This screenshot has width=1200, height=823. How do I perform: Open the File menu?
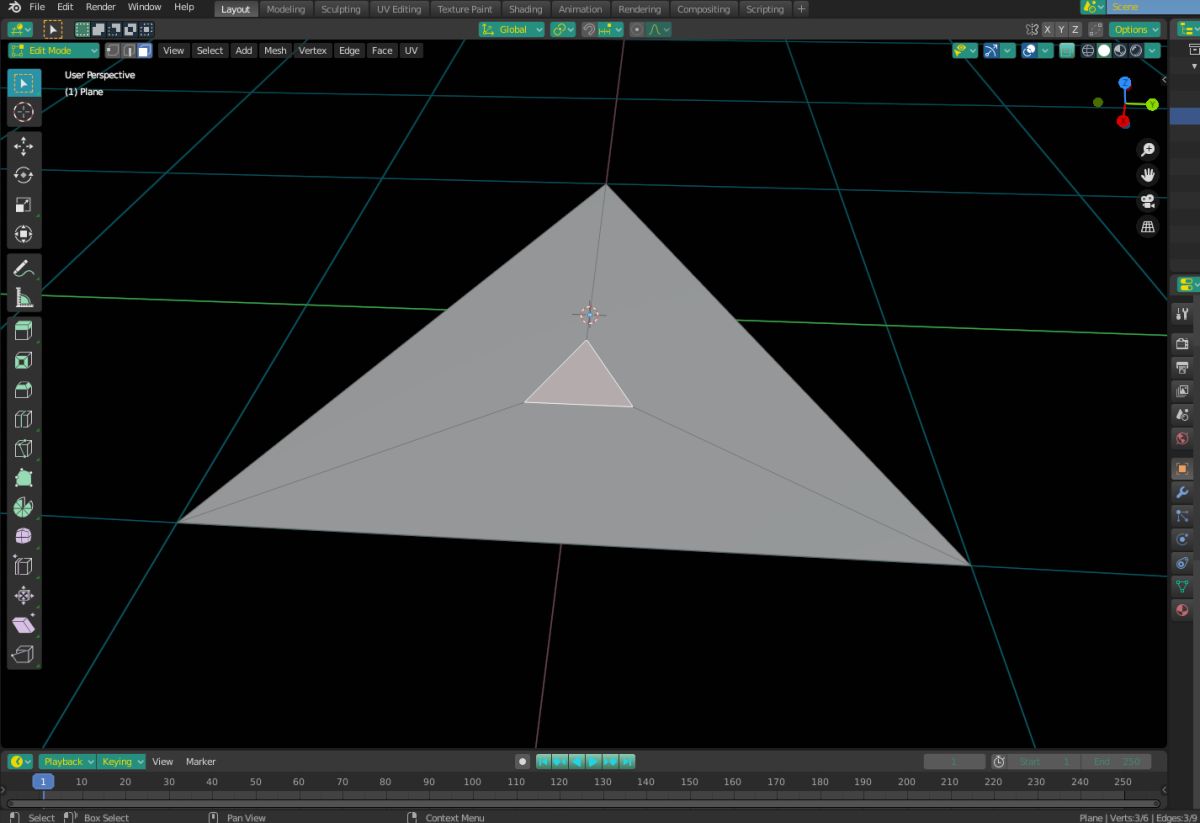37,7
